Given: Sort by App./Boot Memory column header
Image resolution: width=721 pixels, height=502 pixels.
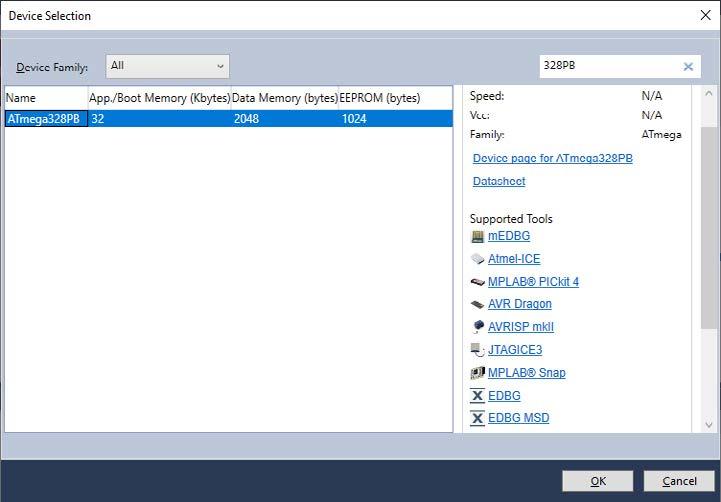Looking at the screenshot, I should (x=160, y=98).
